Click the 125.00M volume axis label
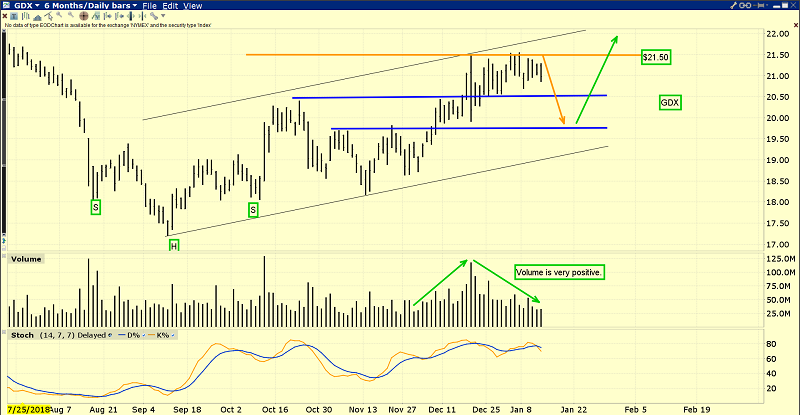The image size is (800, 415). coord(780,259)
